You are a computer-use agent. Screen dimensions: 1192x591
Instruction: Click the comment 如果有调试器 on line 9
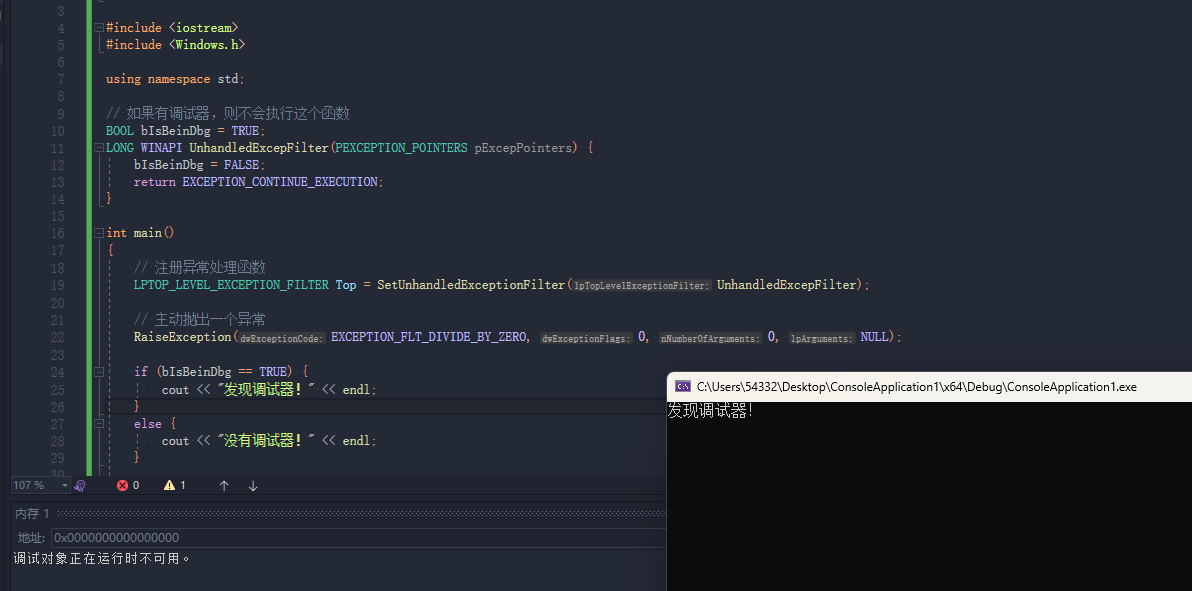(x=227, y=113)
